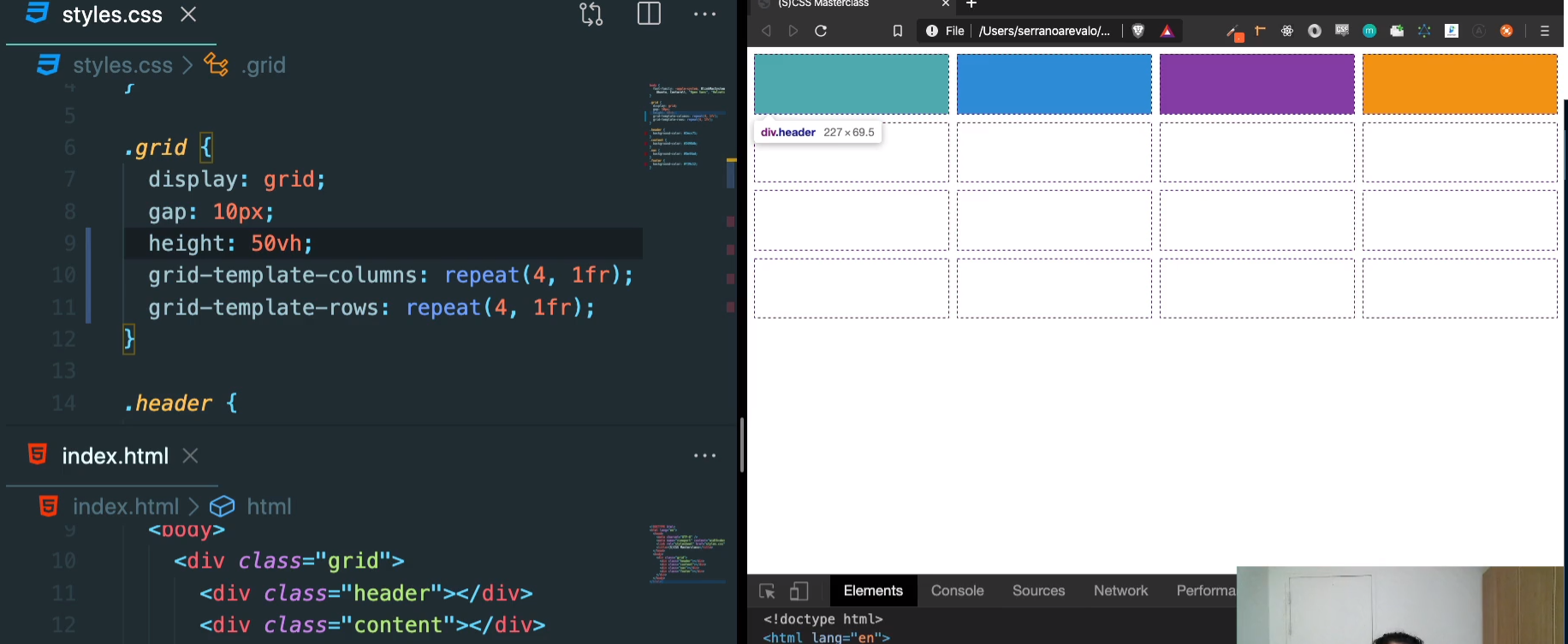Screen dimensions: 1568x644
Task: Click the teal header grid cell
Action: pyautogui.click(x=852, y=84)
